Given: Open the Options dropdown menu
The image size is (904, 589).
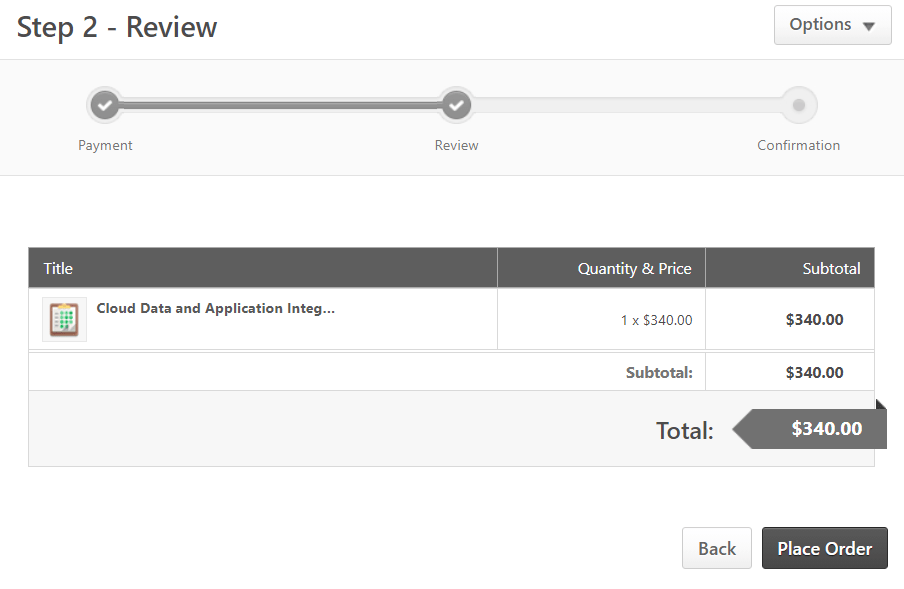Looking at the screenshot, I should point(833,25).
